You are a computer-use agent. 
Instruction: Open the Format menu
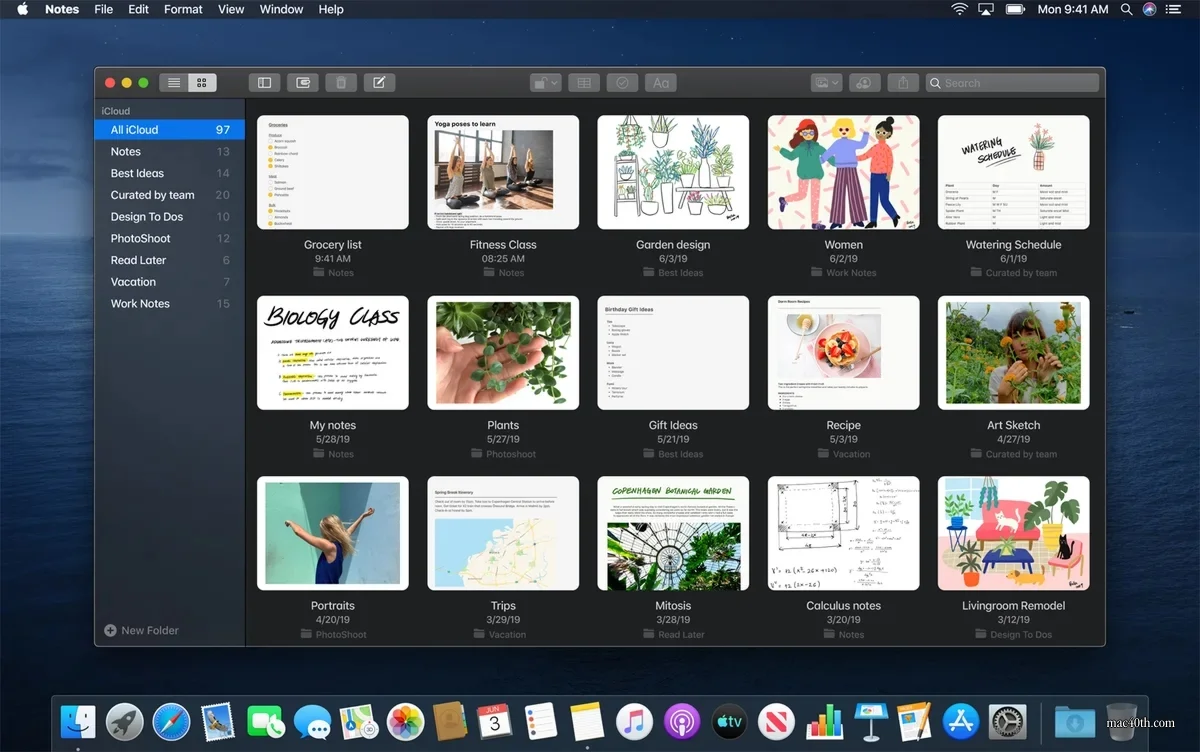183,9
